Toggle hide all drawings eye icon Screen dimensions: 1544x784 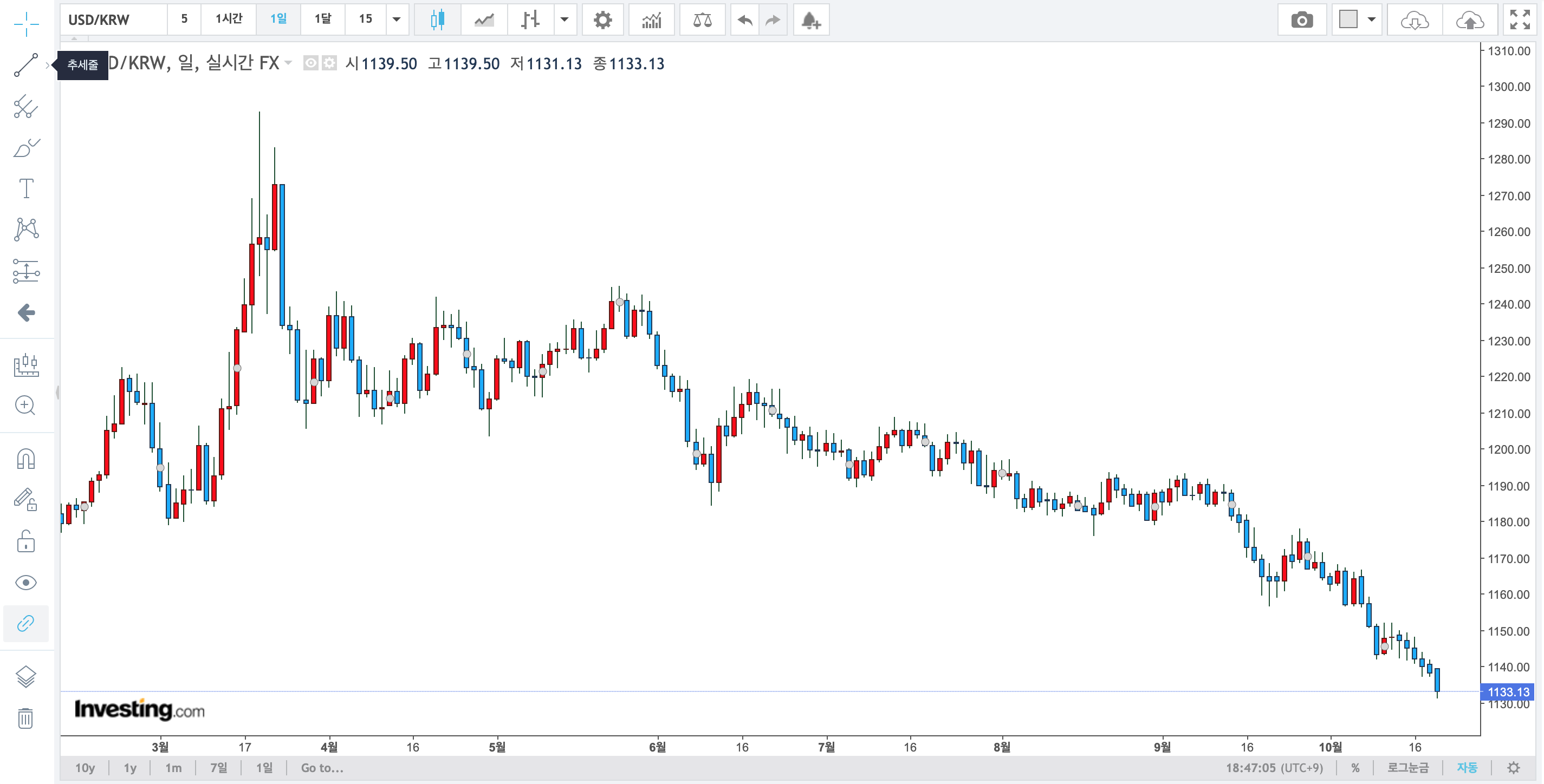26,583
